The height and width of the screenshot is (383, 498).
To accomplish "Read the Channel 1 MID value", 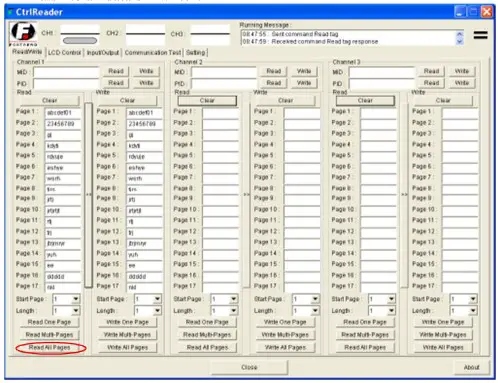I will click(116, 71).
